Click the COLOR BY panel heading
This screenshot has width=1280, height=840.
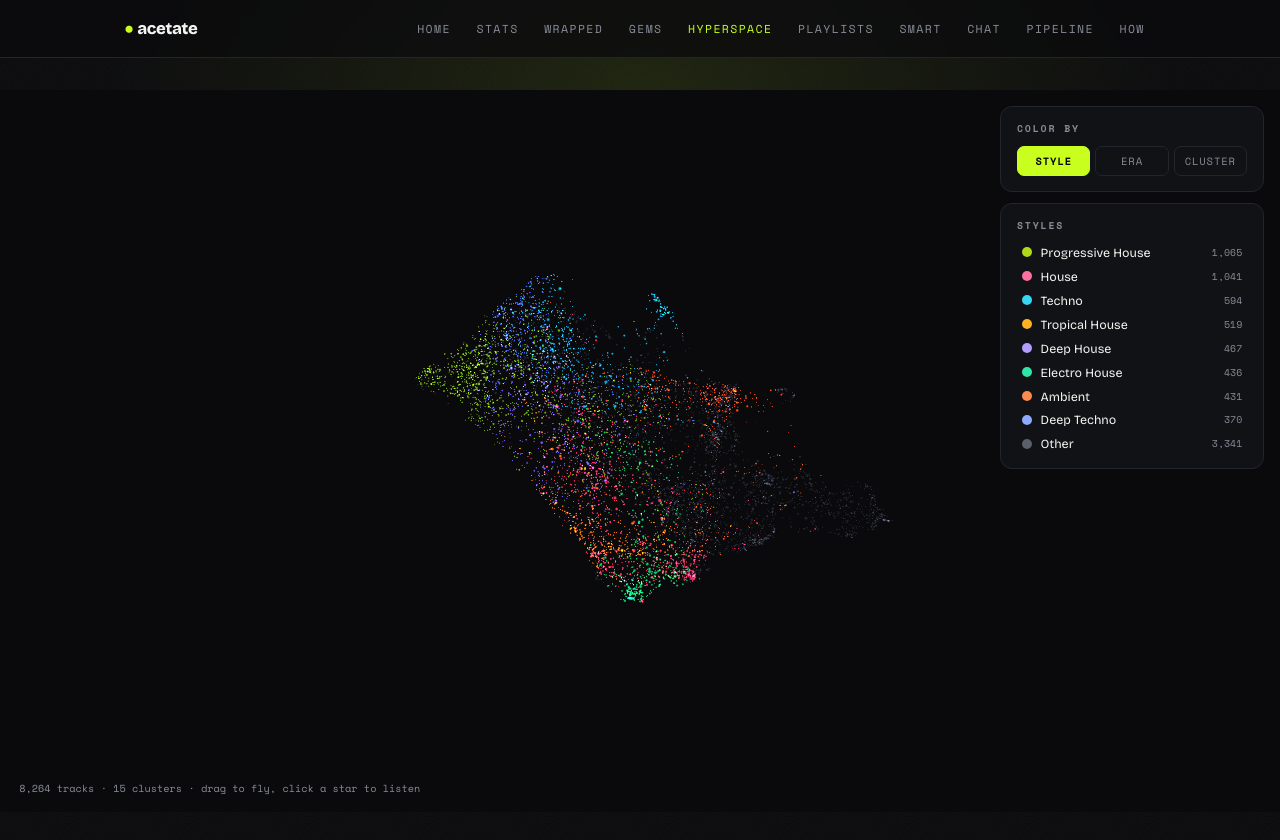point(1048,129)
